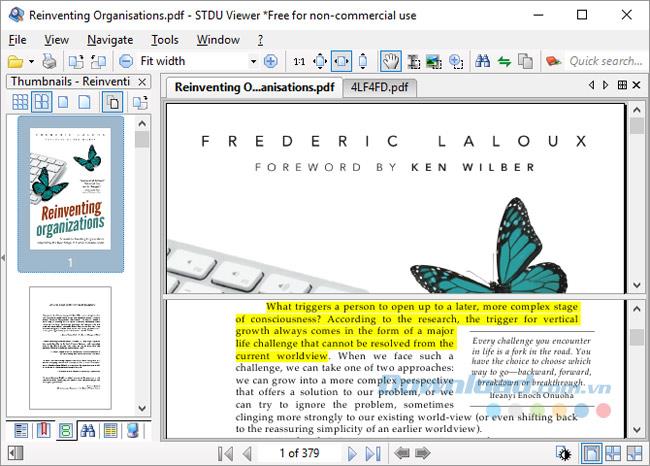Image resolution: width=650 pixels, height=466 pixels.
Task: Switch to the 4LF4FD.pdf tab
Action: (379, 87)
